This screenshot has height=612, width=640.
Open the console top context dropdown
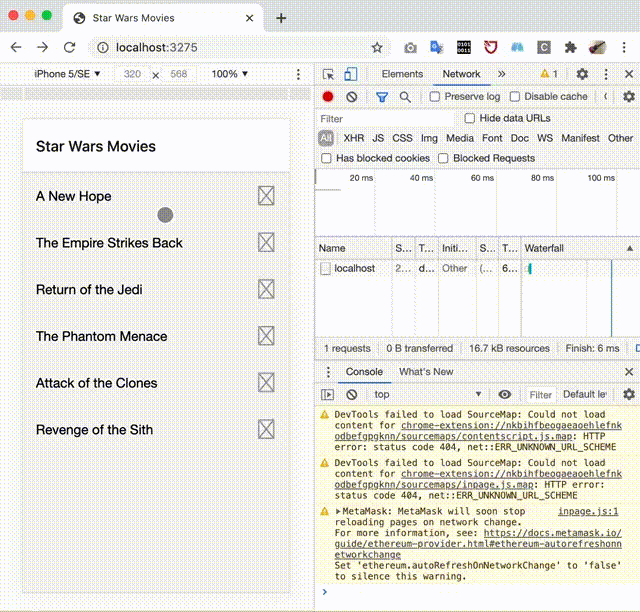coord(427,394)
